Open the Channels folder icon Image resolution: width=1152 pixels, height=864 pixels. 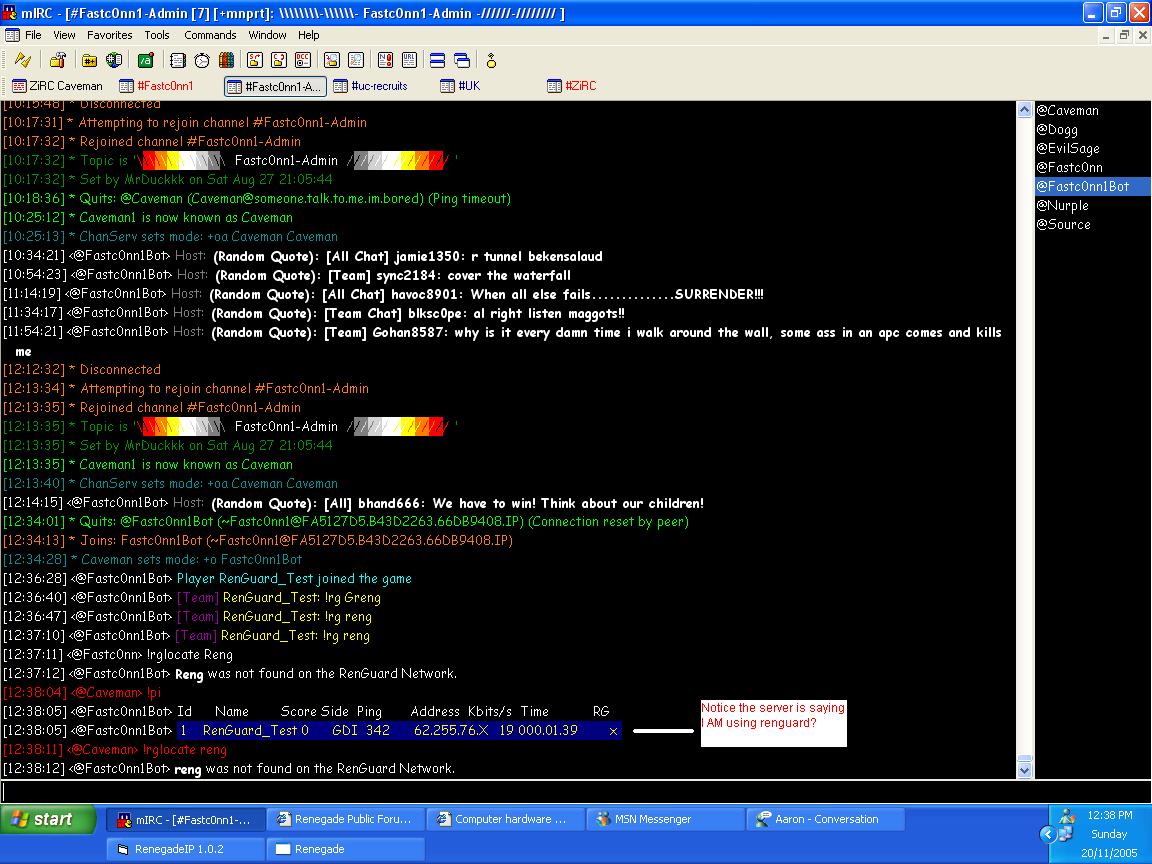pos(90,60)
